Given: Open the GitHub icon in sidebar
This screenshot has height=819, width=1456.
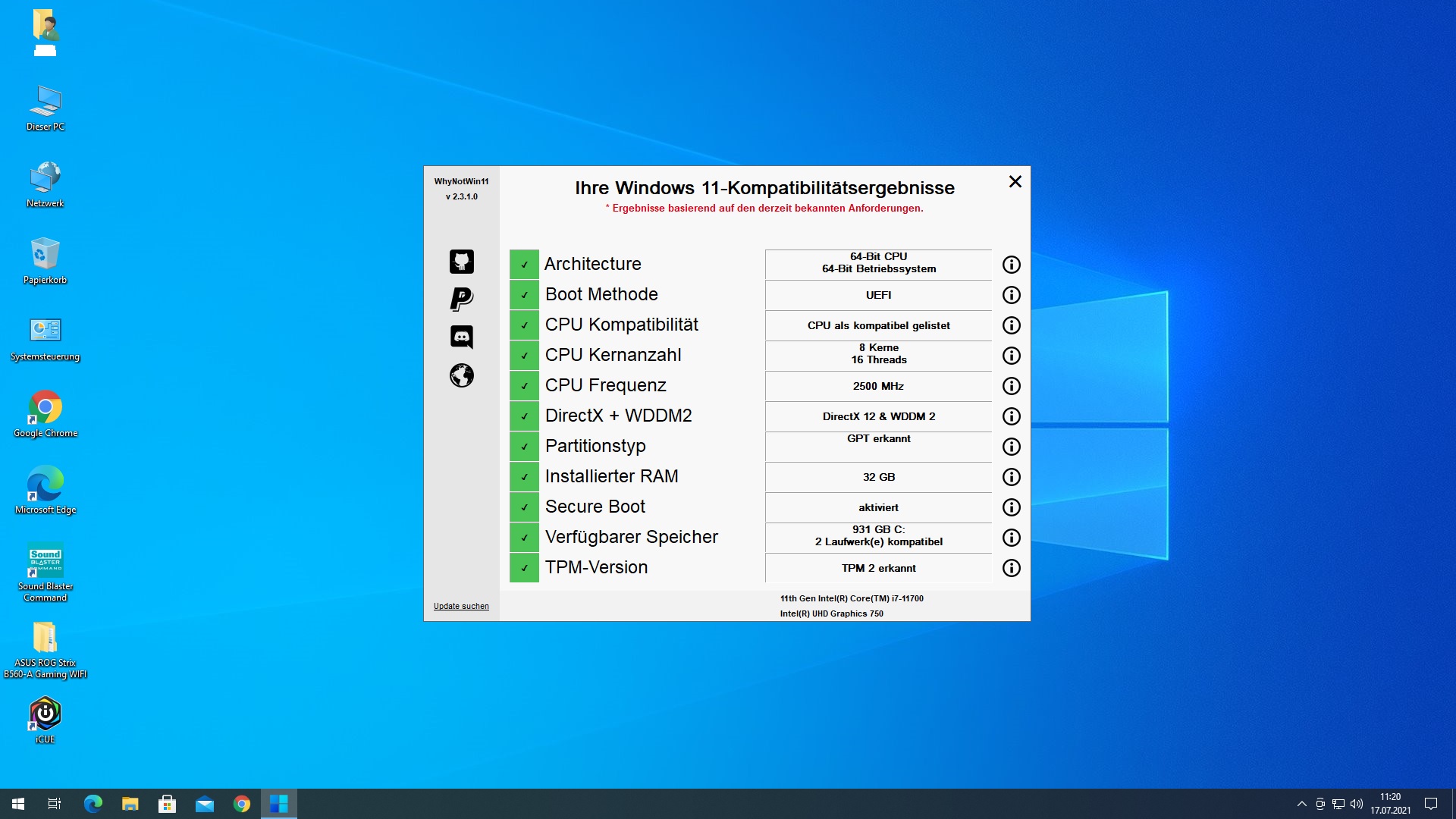Looking at the screenshot, I should [461, 262].
